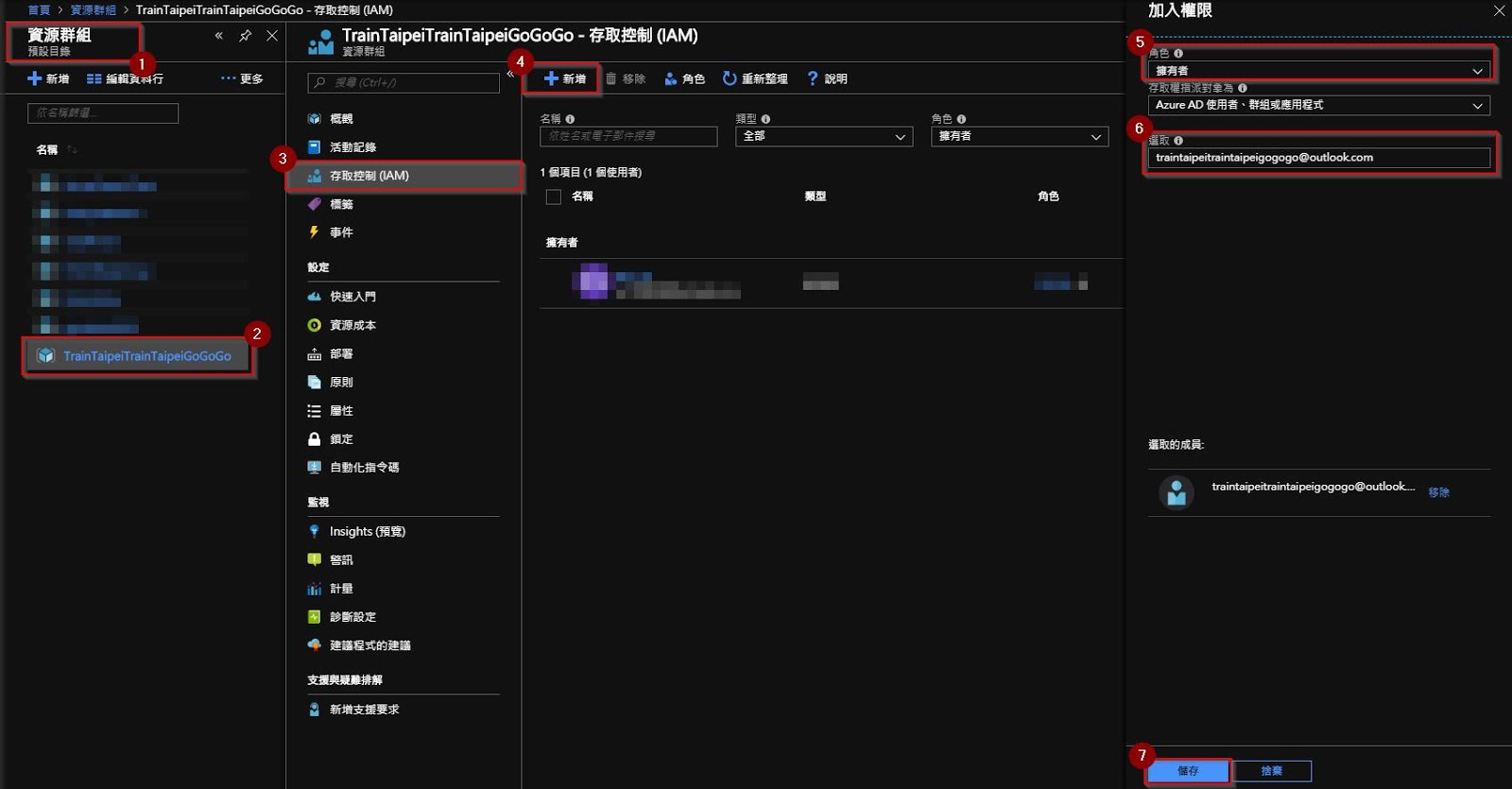1512x789 pixels.
Task: Click the 名稱 info icon
Action: [570, 119]
